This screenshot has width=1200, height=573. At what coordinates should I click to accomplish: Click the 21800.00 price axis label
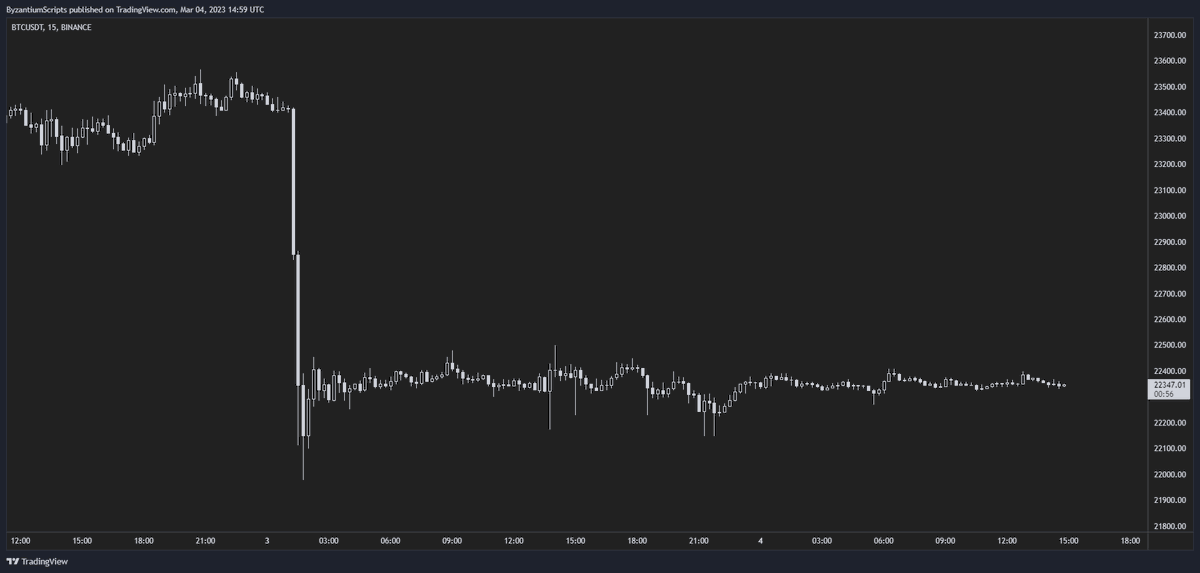coord(1170,526)
